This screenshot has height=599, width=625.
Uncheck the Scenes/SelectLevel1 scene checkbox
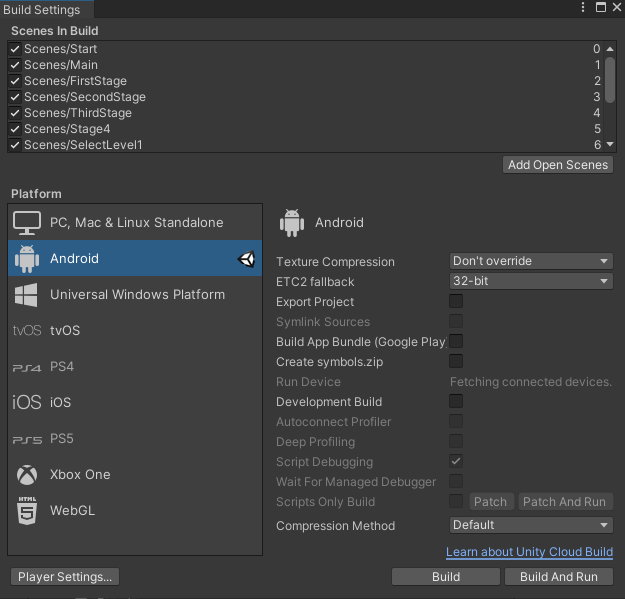pyautogui.click(x=15, y=145)
